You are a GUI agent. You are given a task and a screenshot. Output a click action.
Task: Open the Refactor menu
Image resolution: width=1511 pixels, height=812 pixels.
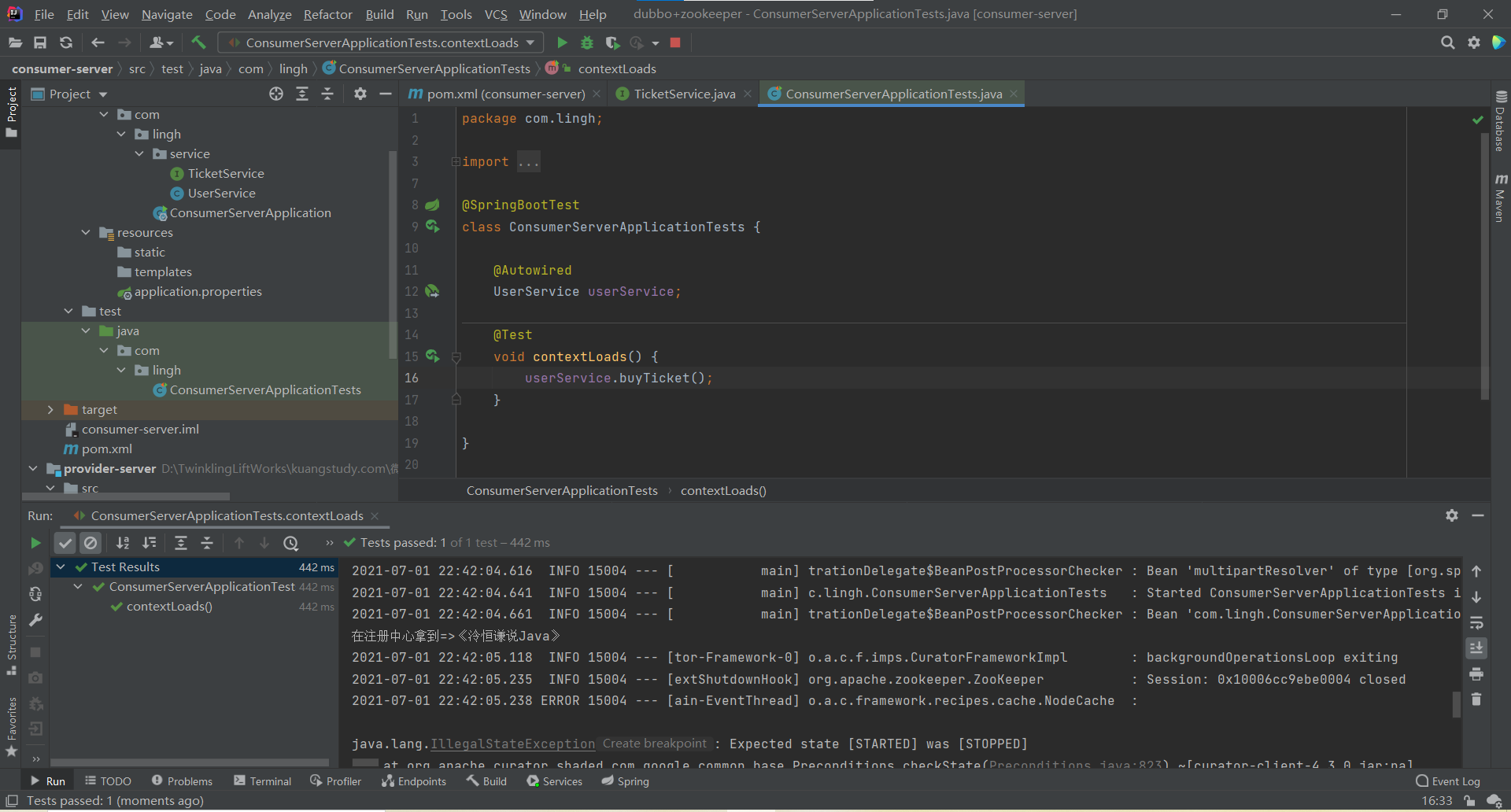328,14
